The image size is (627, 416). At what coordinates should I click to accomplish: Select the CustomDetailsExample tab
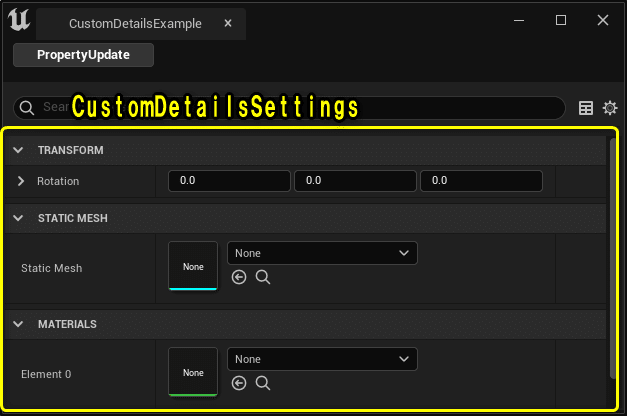point(135,23)
